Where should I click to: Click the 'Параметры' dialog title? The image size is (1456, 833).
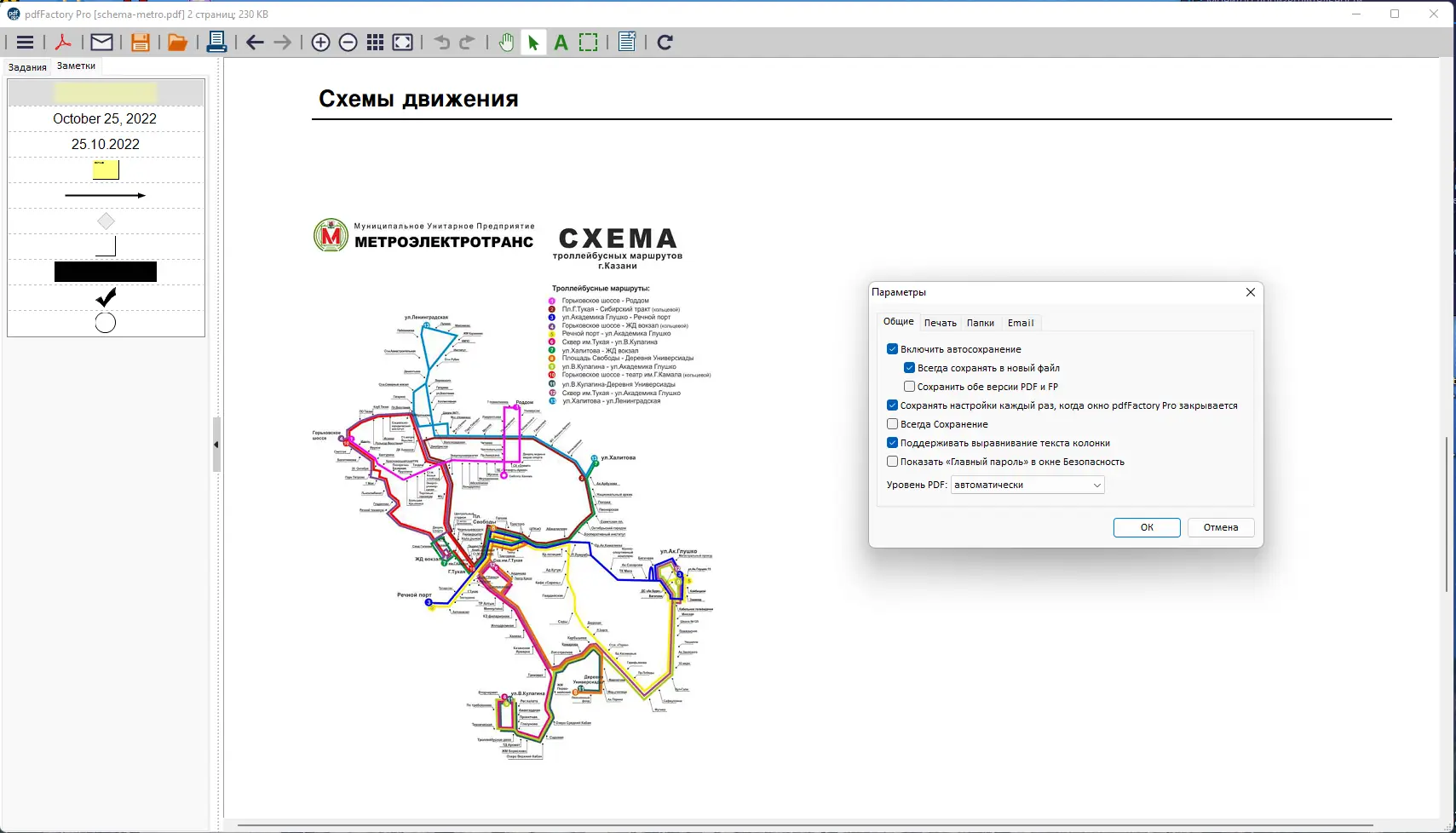pyautogui.click(x=899, y=292)
